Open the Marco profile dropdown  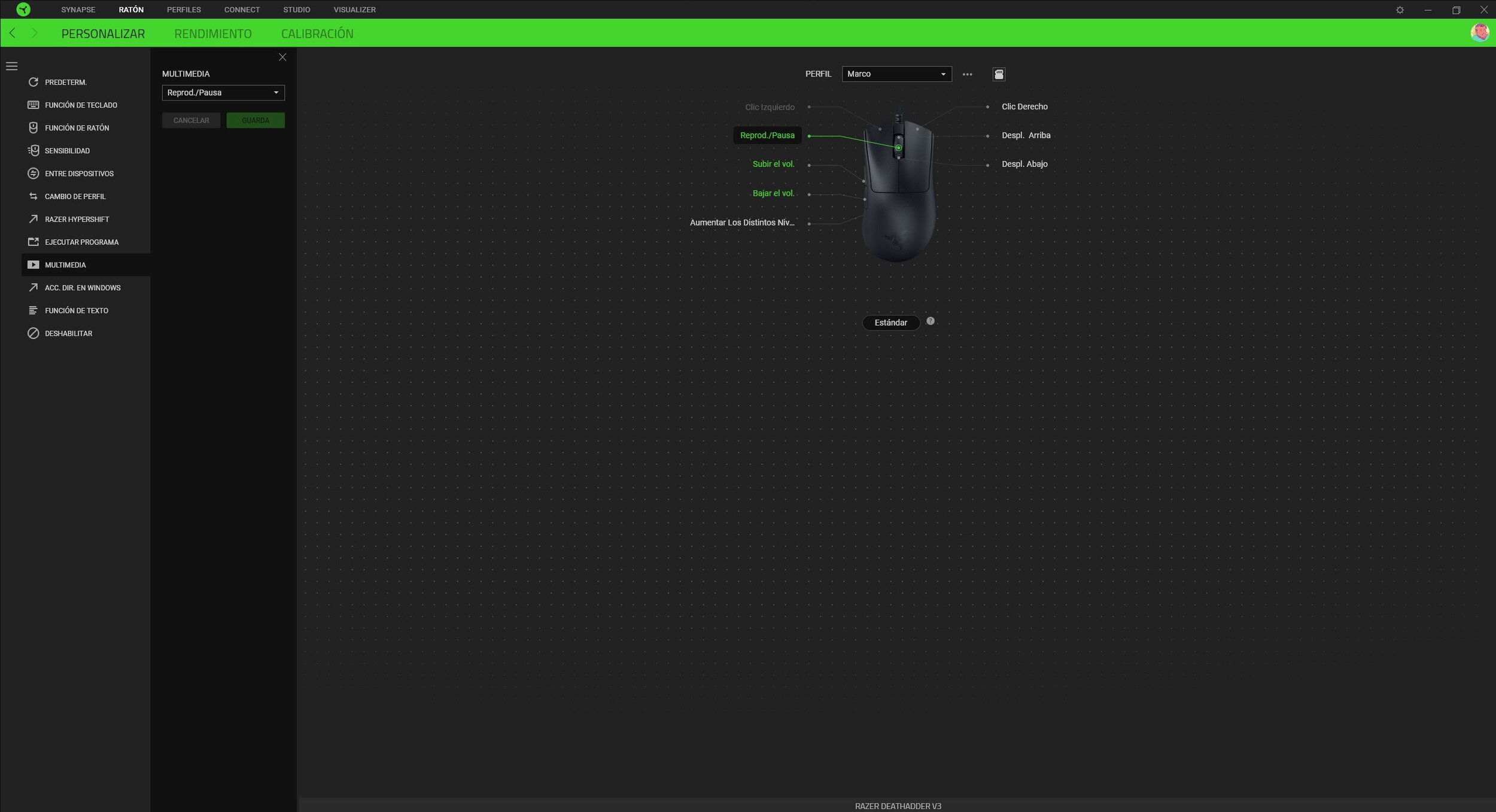[x=896, y=74]
